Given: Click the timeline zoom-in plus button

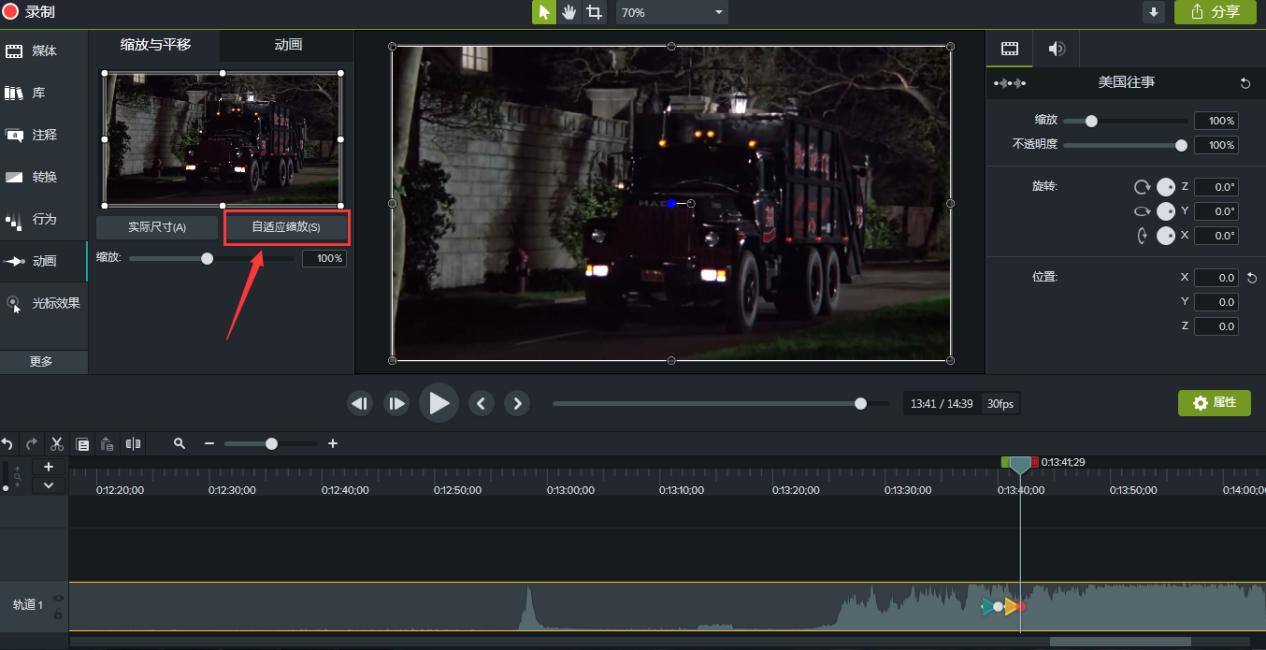Looking at the screenshot, I should (333, 443).
